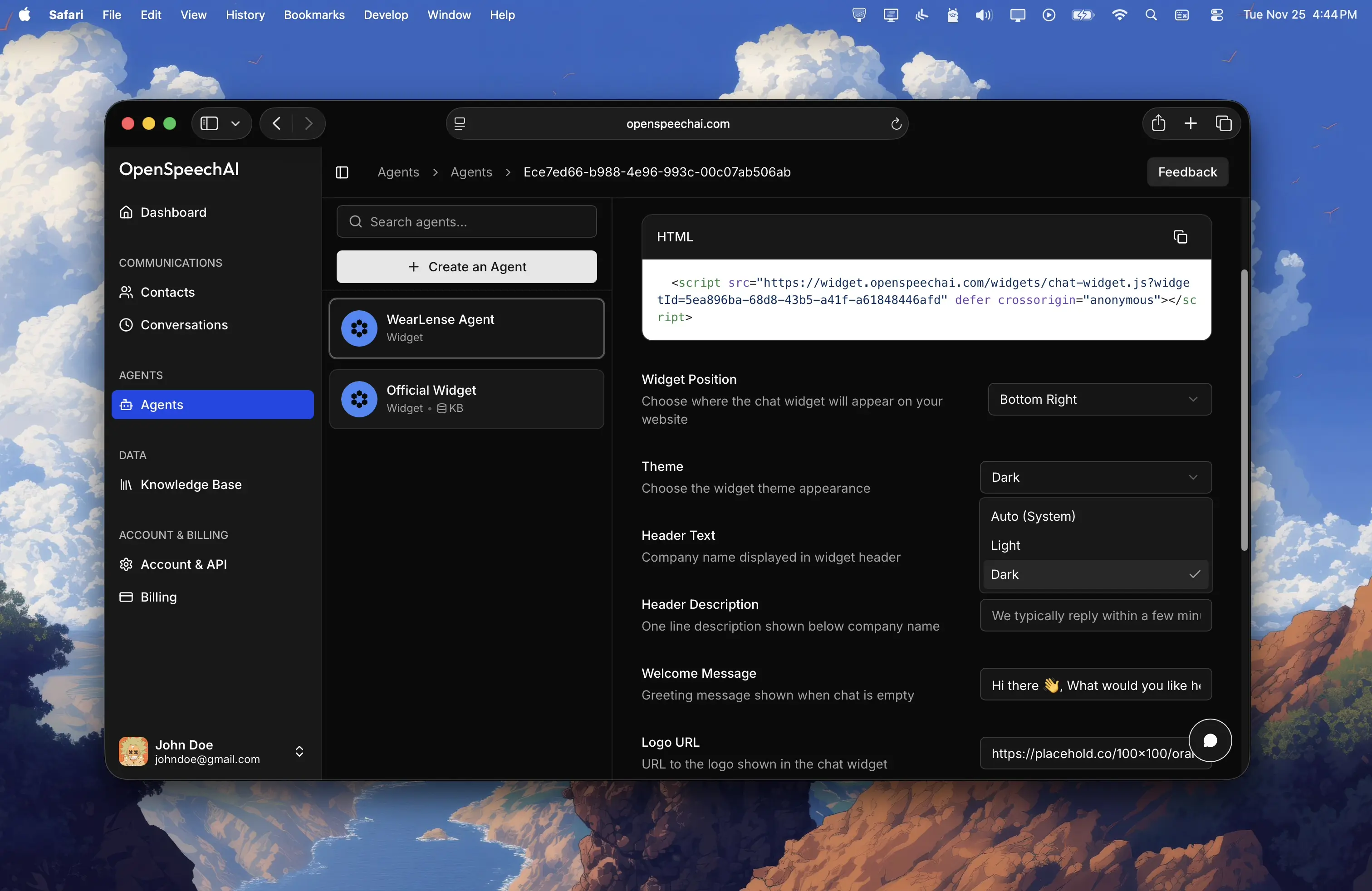The image size is (1372, 891).
Task: Click the Create an Agent button
Action: pyautogui.click(x=466, y=267)
